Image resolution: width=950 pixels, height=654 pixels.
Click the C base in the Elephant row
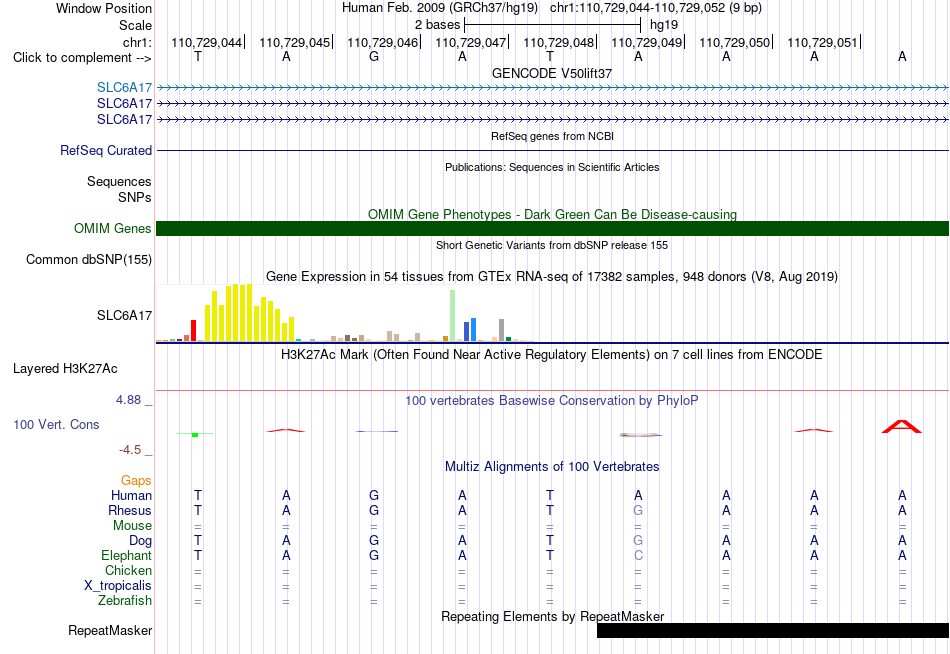point(638,556)
